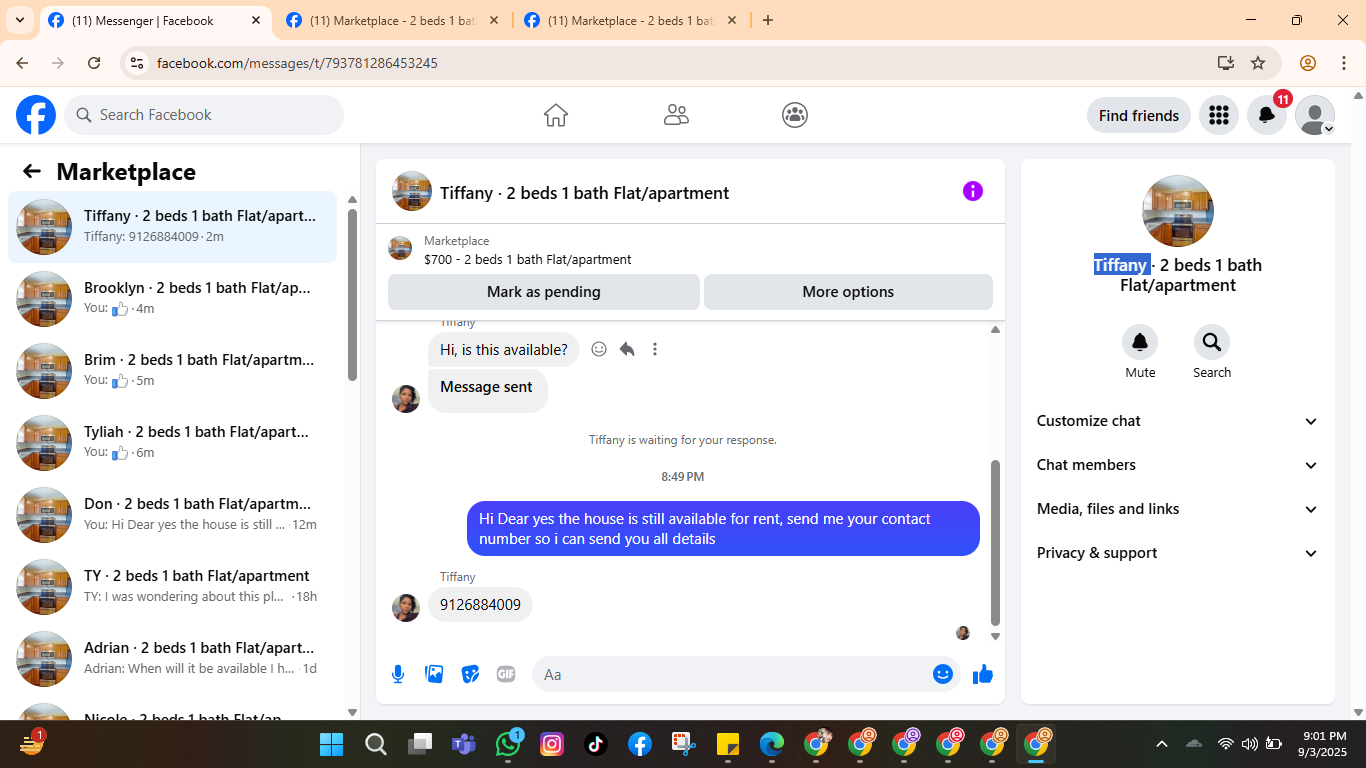Expand the Chat members section
Image resolution: width=1366 pixels, height=768 pixels.
pyautogui.click(x=1177, y=465)
